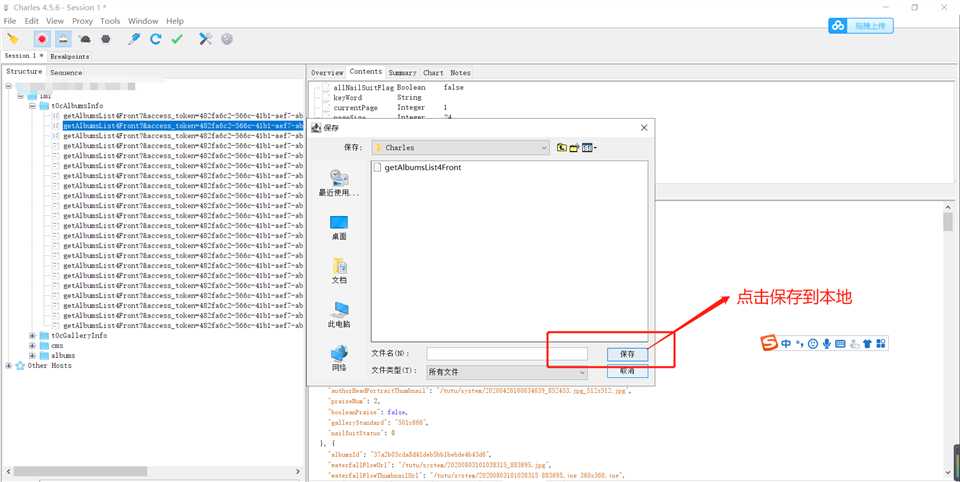
Task: Switch to the Chart tab
Action: (433, 72)
